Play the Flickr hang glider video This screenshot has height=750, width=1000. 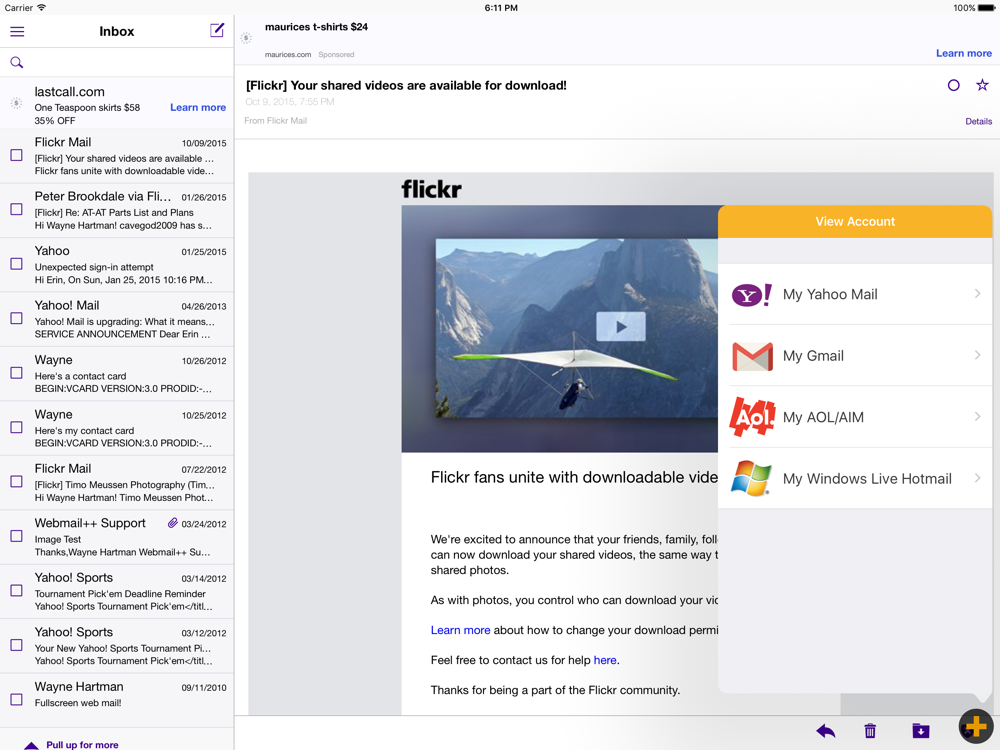(x=621, y=327)
